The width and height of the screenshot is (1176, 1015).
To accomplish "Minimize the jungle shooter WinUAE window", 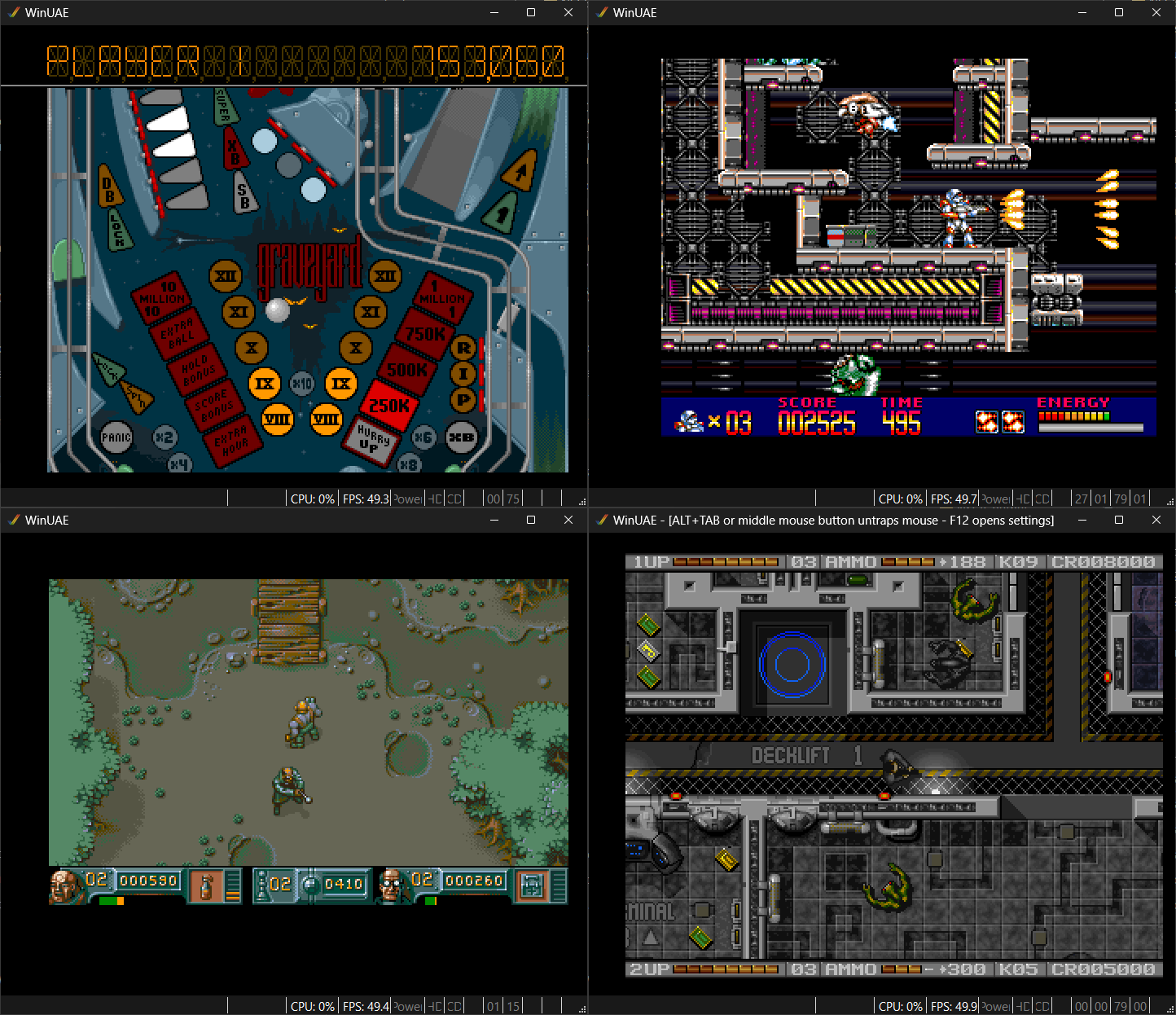I will click(494, 520).
